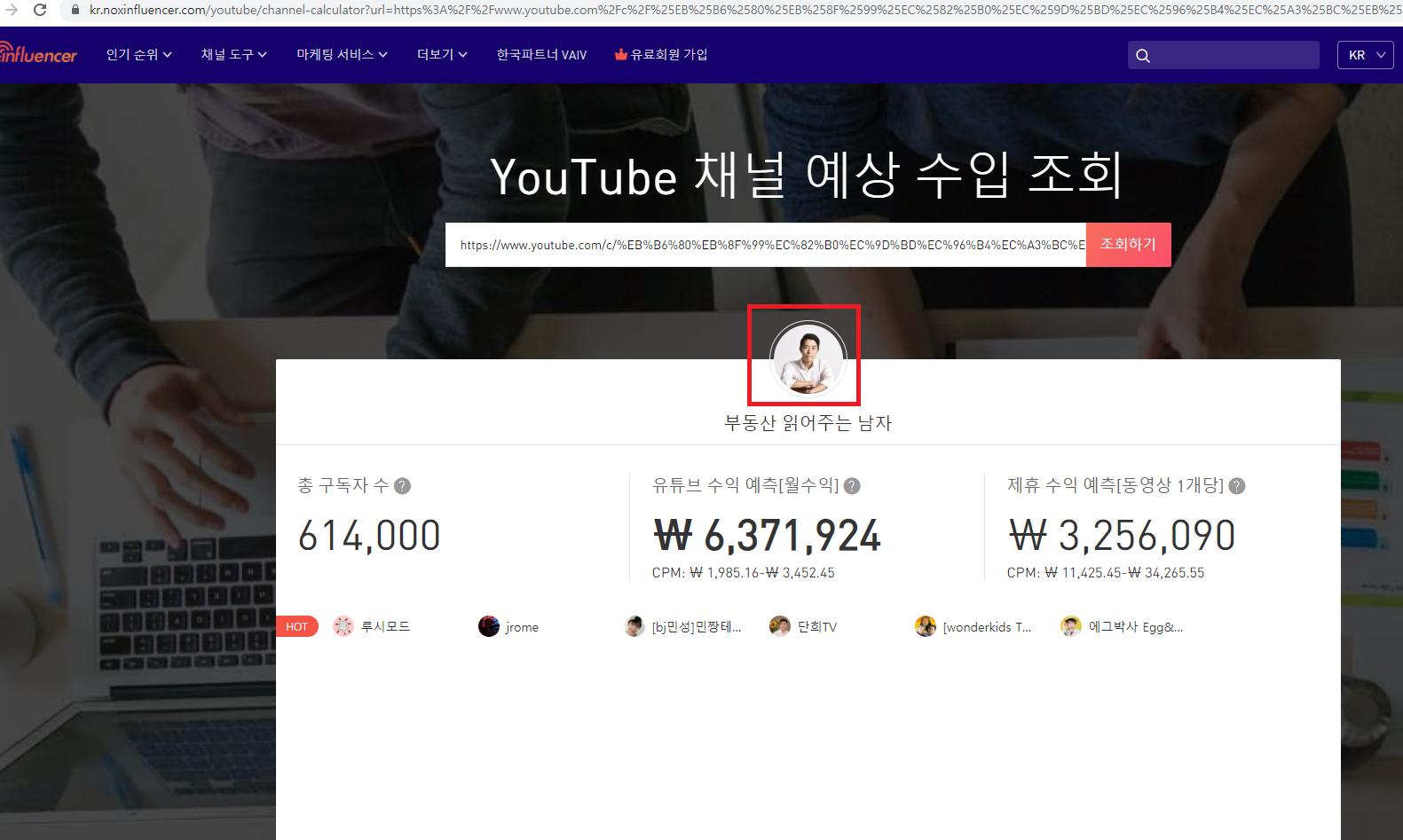1403x840 pixels.
Task: Click partnership revenue ₩ 3,256,090
Action: point(1122,536)
